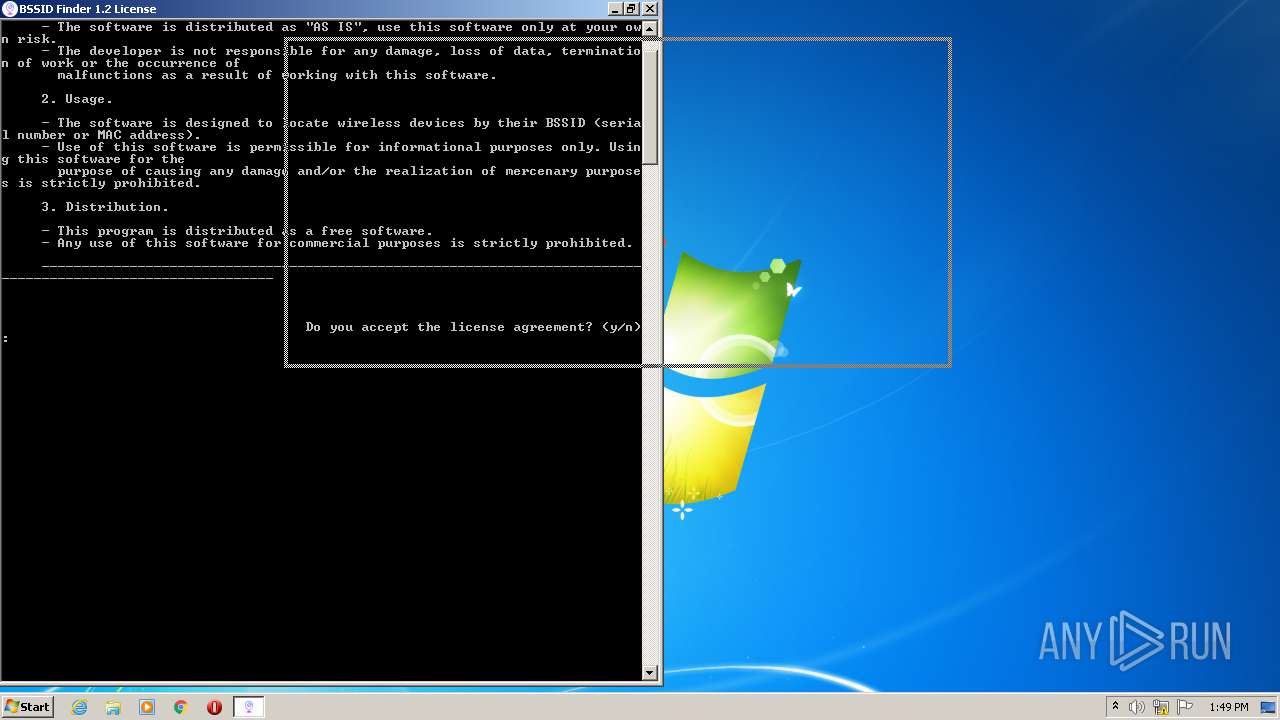
Task: Launch Google Chrome from taskbar
Action: (x=181, y=707)
